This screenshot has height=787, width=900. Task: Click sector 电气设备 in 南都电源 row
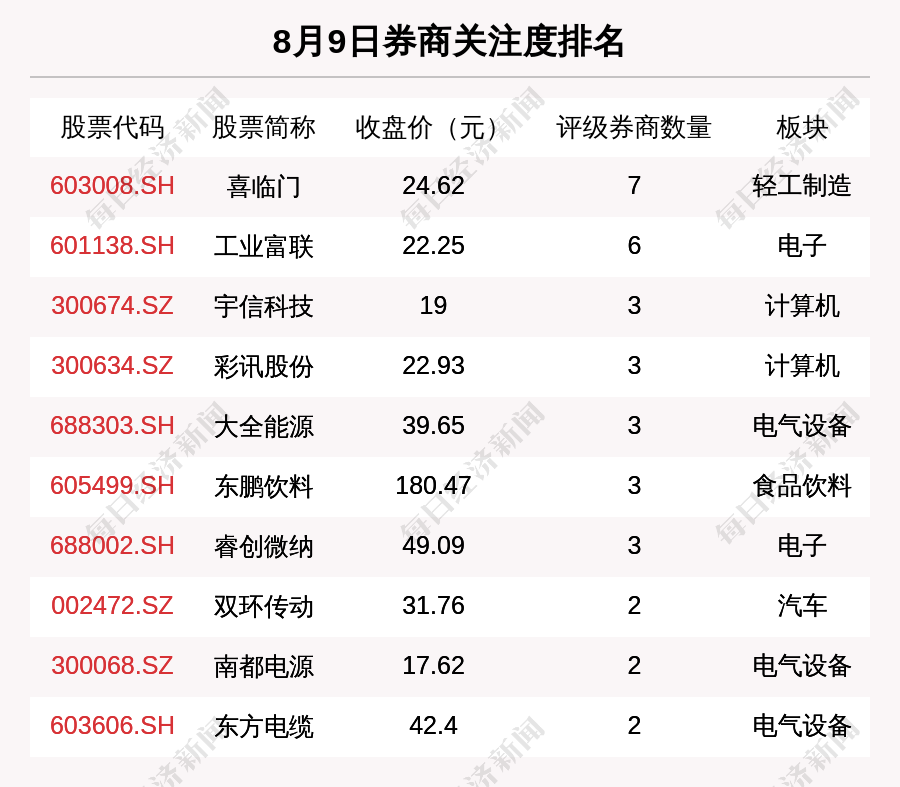point(802,666)
